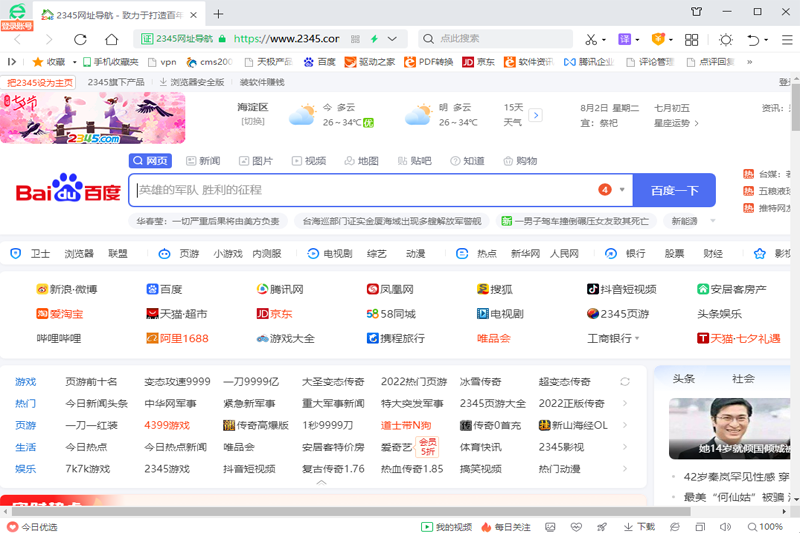Click the 收藏 star favorites icon

tap(37, 62)
